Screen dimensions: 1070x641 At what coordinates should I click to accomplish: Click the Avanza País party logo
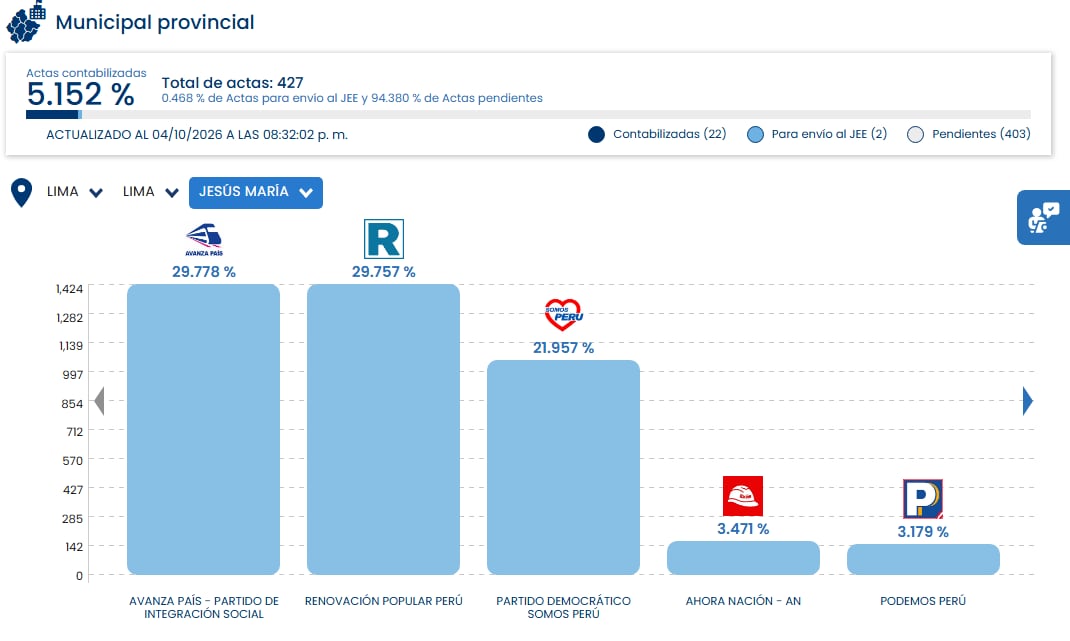(x=204, y=240)
